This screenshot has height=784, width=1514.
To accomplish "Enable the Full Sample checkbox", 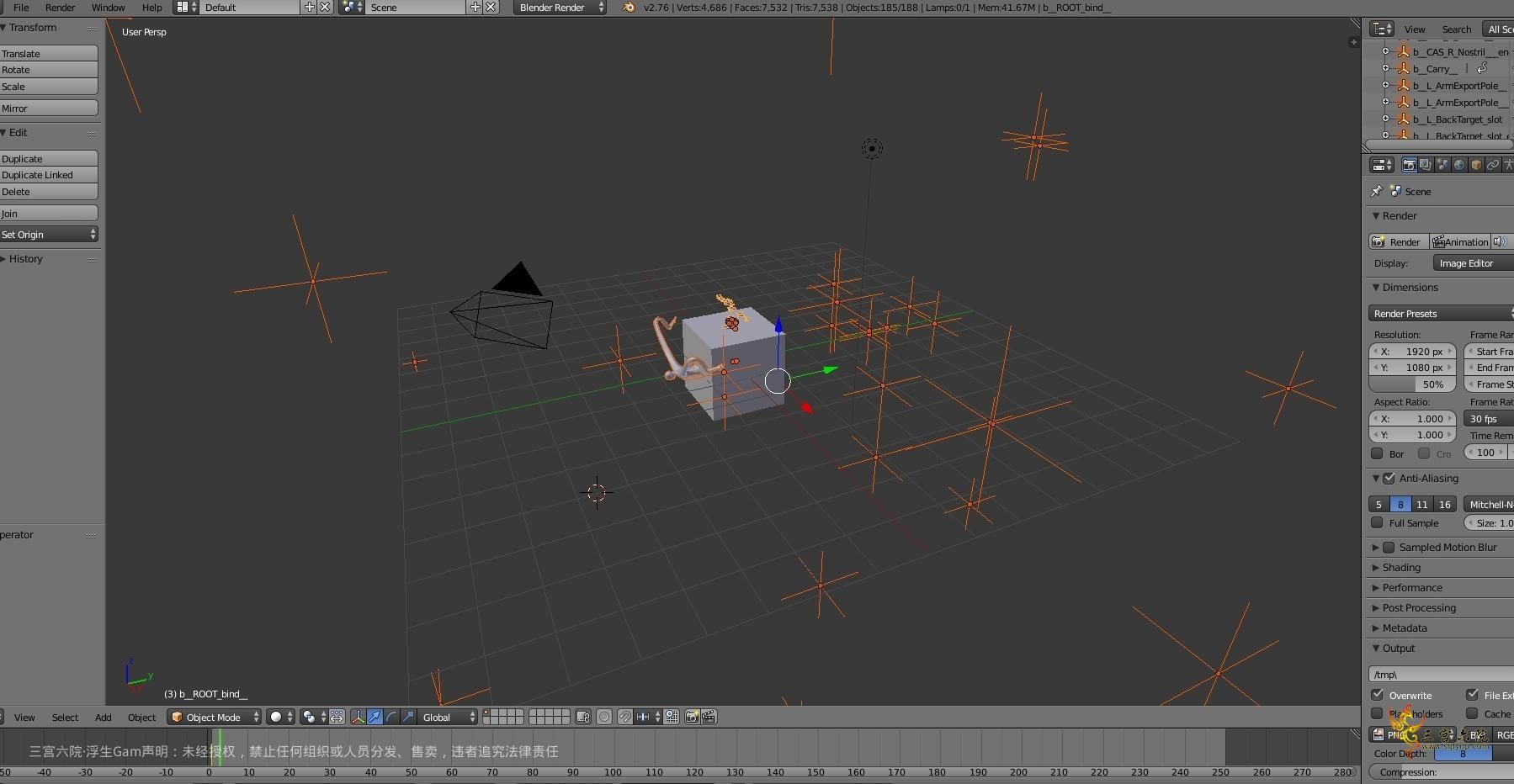I will (x=1377, y=522).
